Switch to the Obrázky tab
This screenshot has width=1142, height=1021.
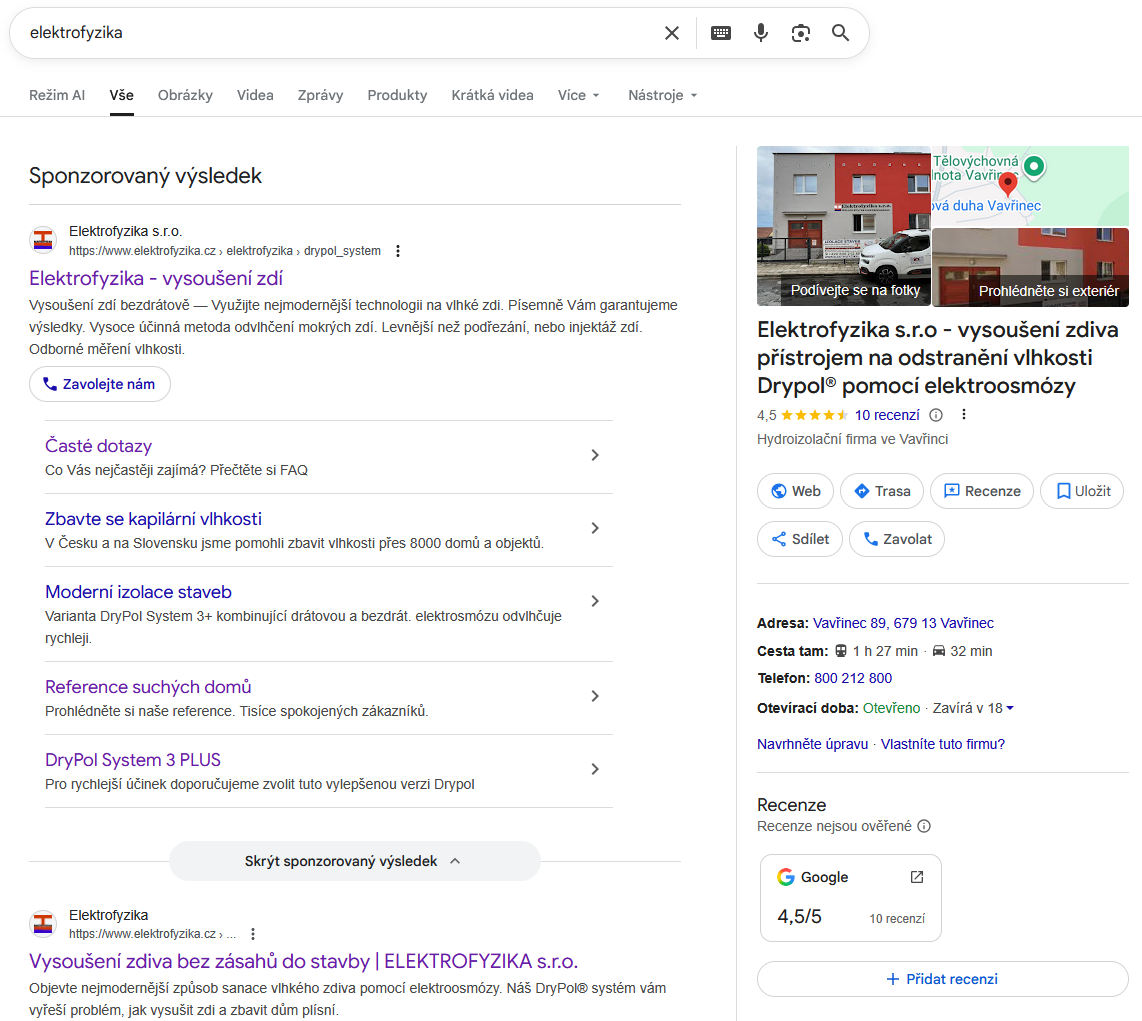(x=185, y=95)
